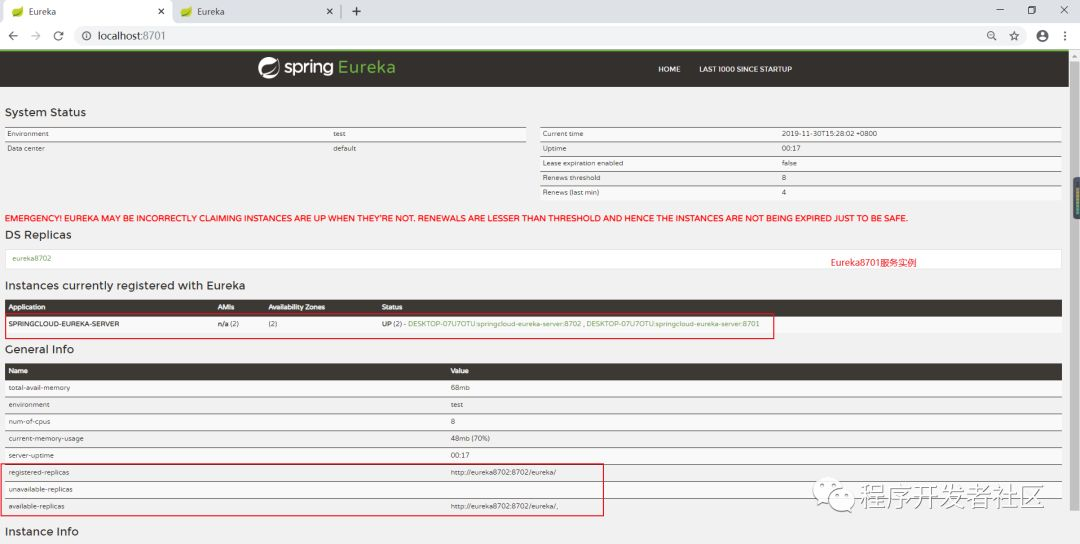Screen dimensions: 1080x544
Task: Click the site info icon in address bar
Action: tap(87, 36)
